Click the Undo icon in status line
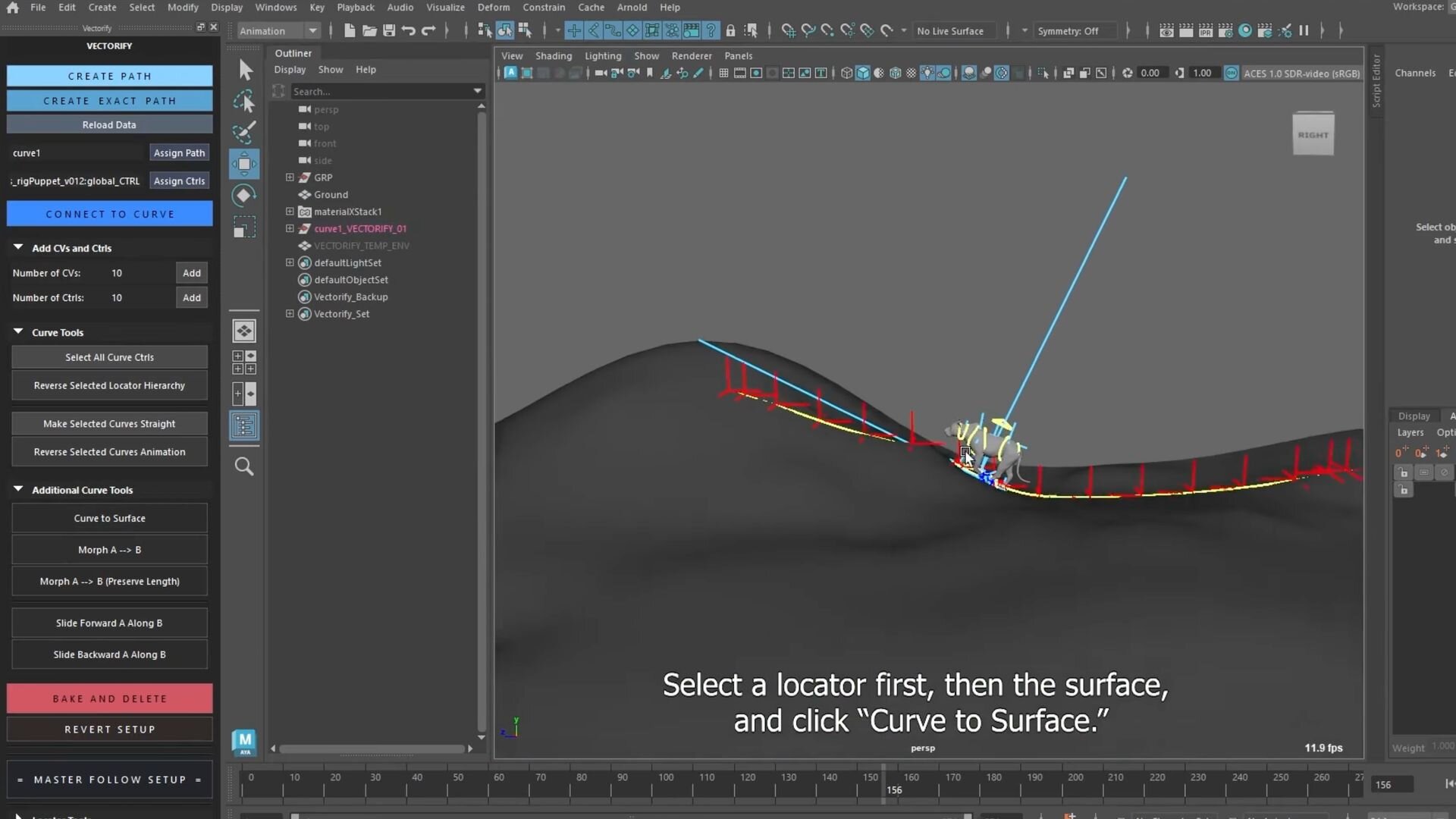This screenshot has height=819, width=1456. (409, 30)
